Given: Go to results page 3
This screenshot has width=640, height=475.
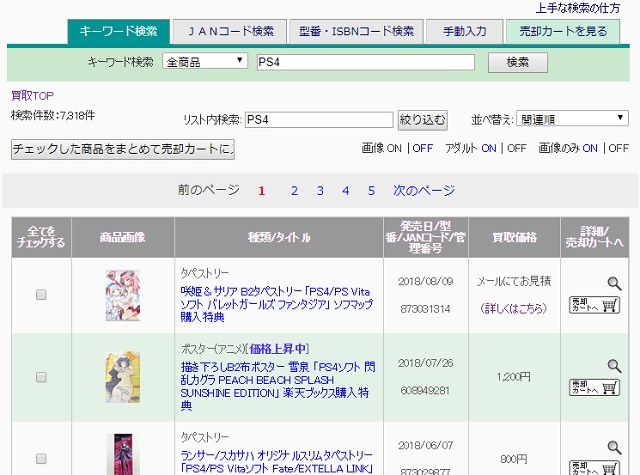Looking at the screenshot, I should 320,191.
